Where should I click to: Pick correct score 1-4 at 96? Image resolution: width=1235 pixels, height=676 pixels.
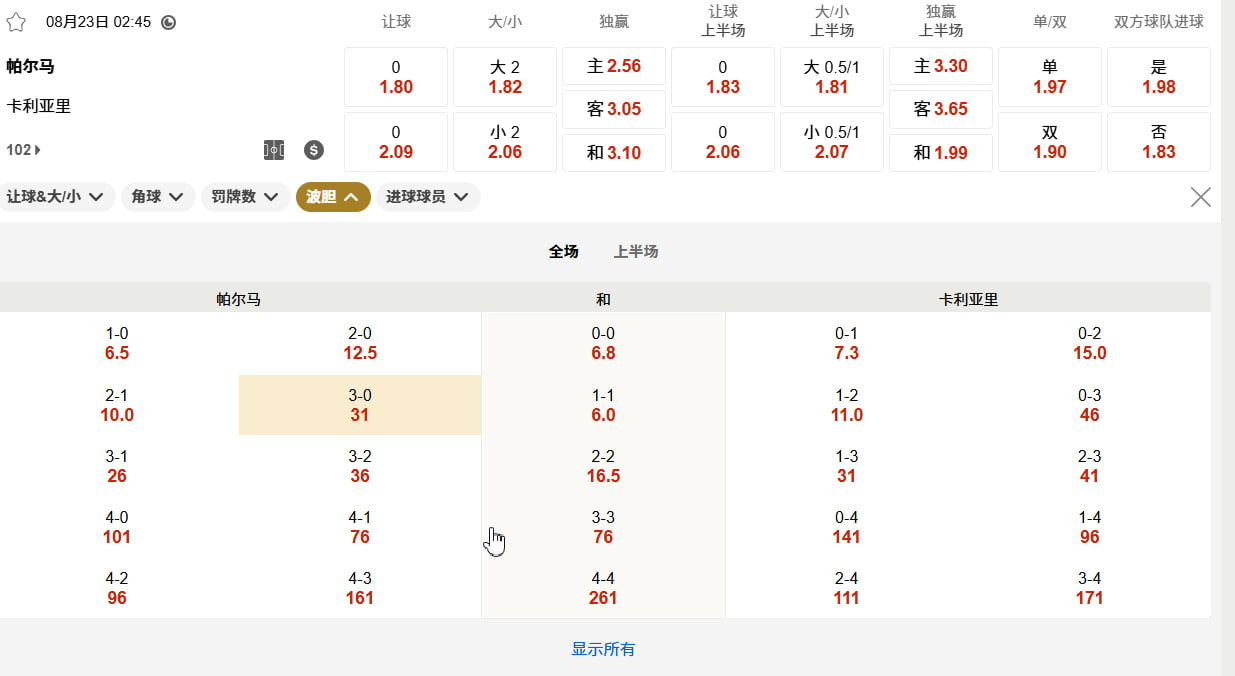[x=1090, y=527]
